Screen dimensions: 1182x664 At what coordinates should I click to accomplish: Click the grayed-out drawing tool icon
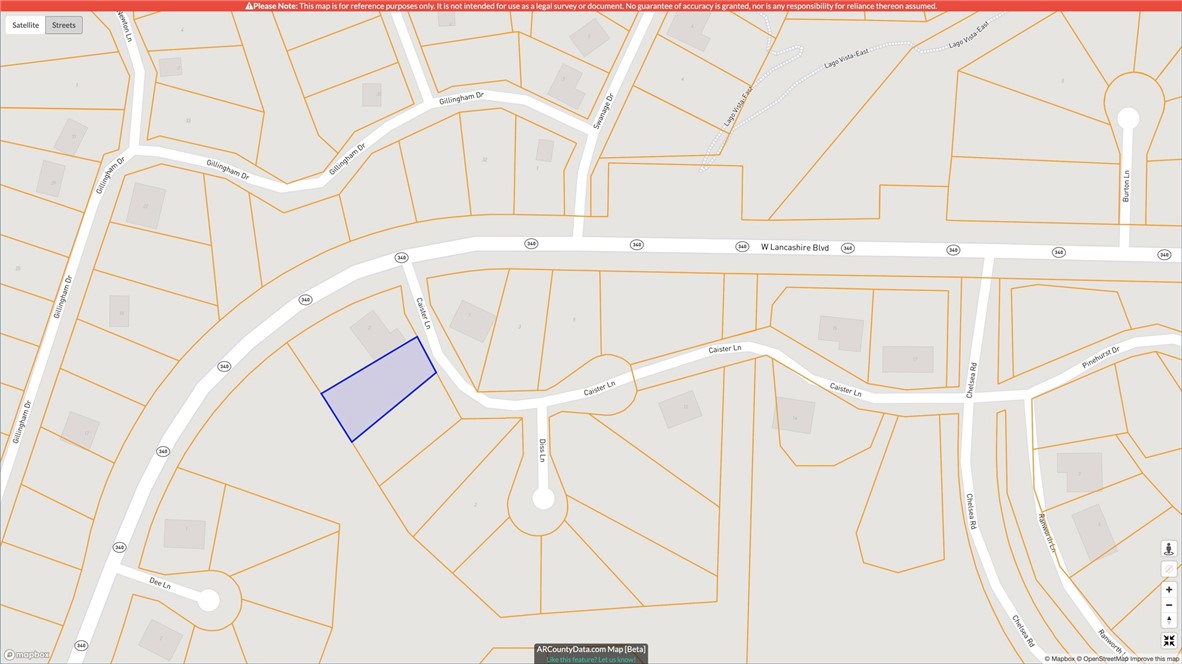(1168, 569)
